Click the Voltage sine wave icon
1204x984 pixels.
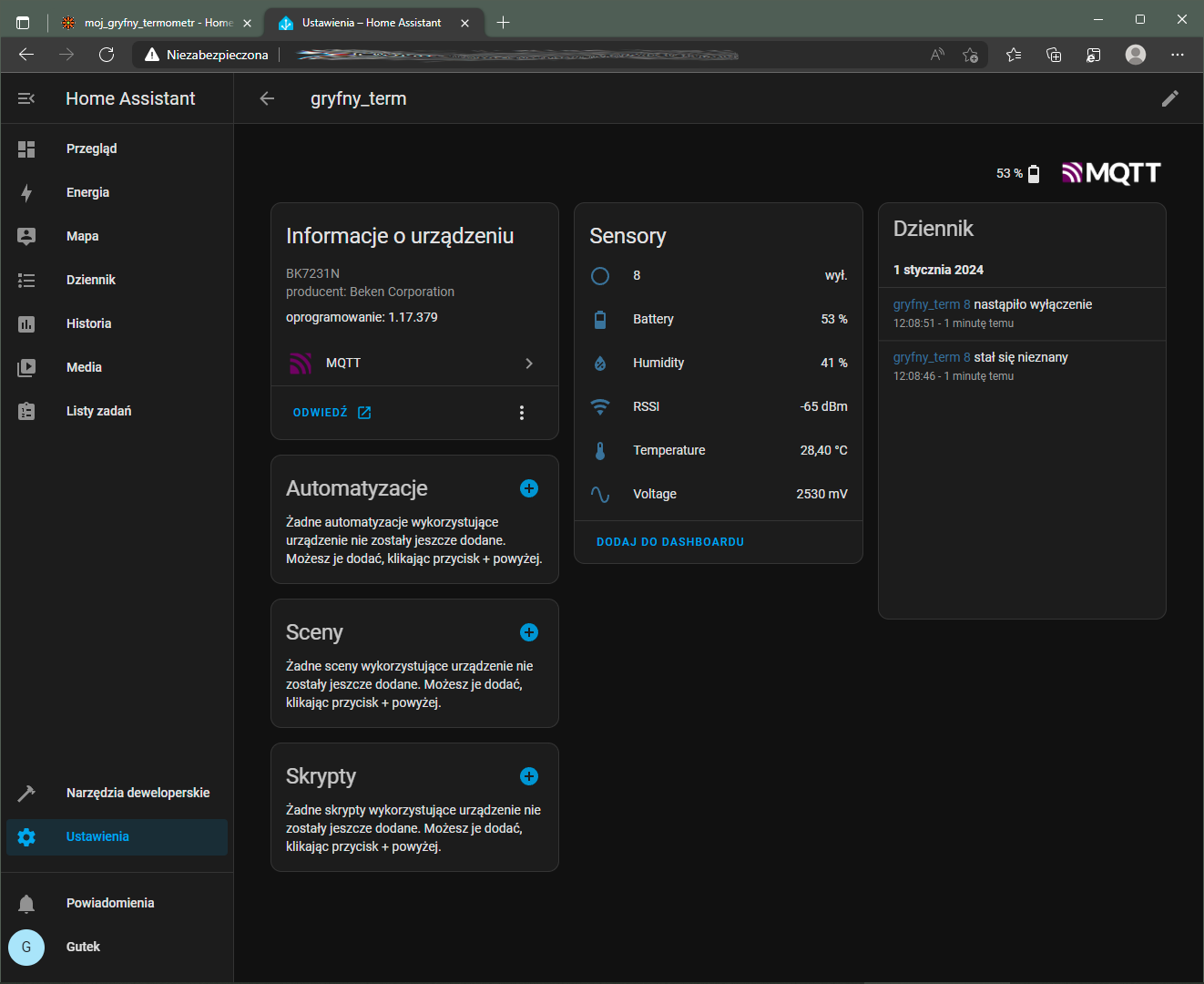click(x=600, y=494)
